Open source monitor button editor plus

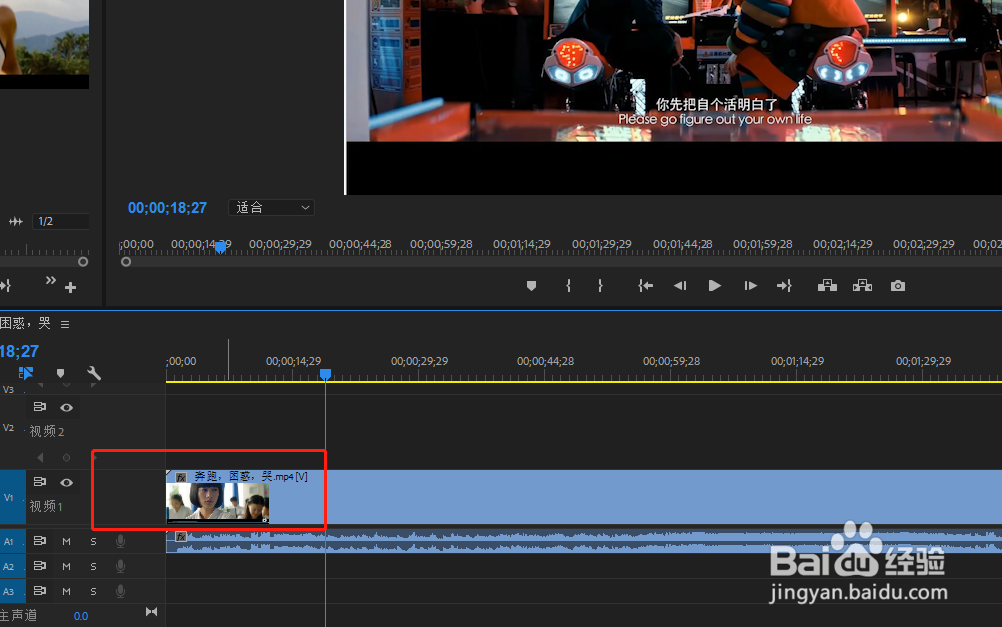(x=70, y=288)
